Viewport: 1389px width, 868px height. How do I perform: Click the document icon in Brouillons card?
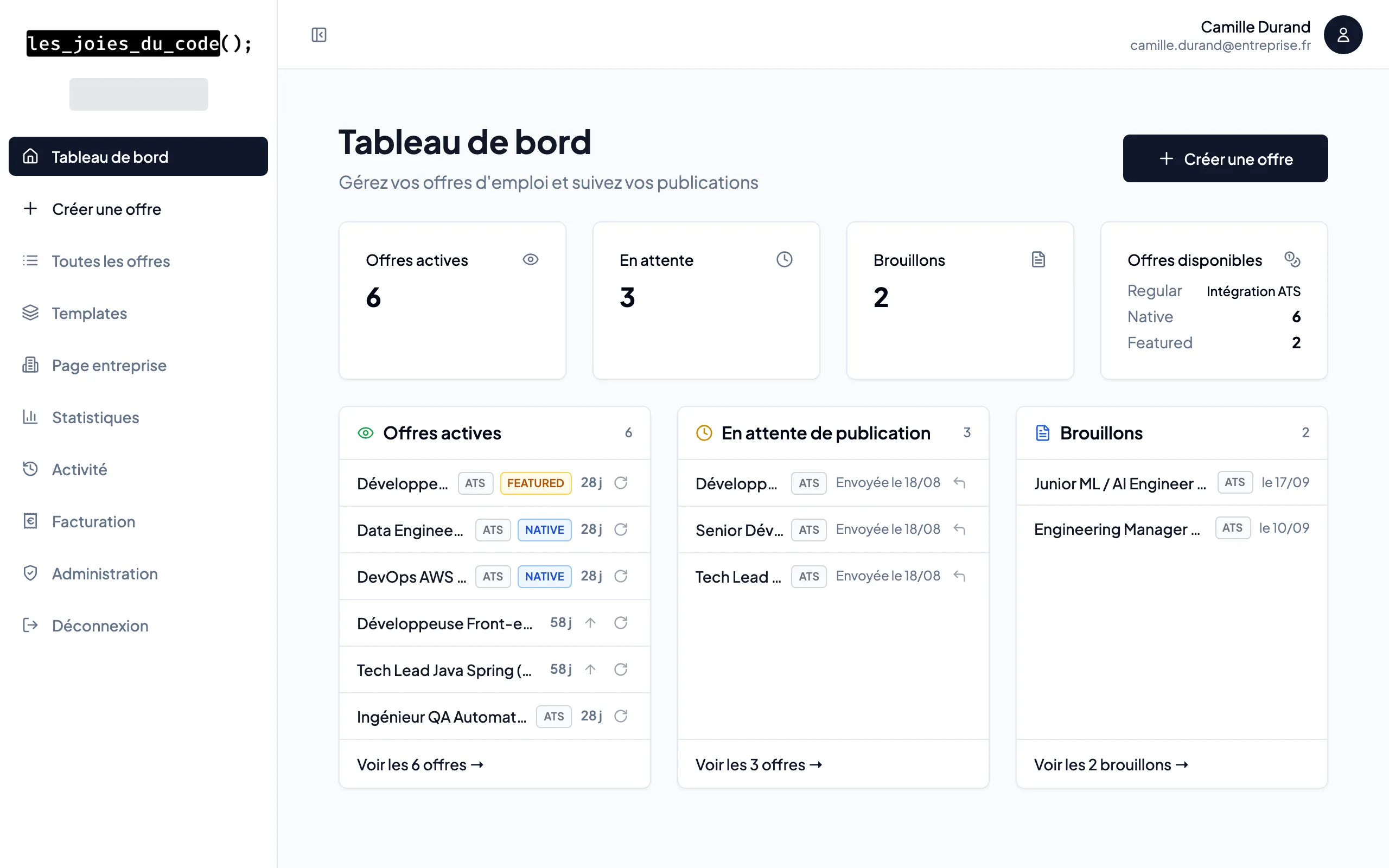coord(1038,259)
